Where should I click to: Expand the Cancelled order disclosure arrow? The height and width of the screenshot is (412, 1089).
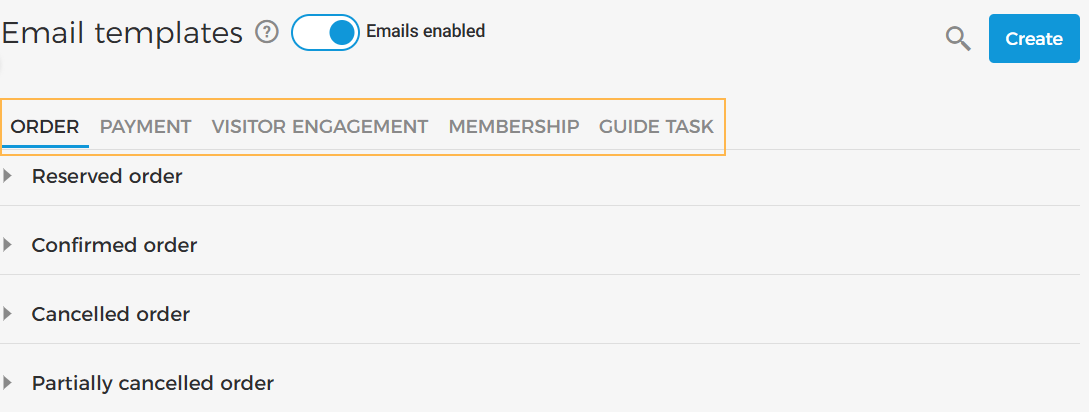pos(8,314)
